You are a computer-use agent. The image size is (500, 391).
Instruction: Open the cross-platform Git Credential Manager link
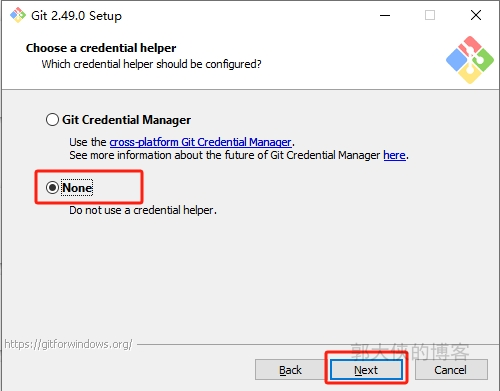coord(200,142)
